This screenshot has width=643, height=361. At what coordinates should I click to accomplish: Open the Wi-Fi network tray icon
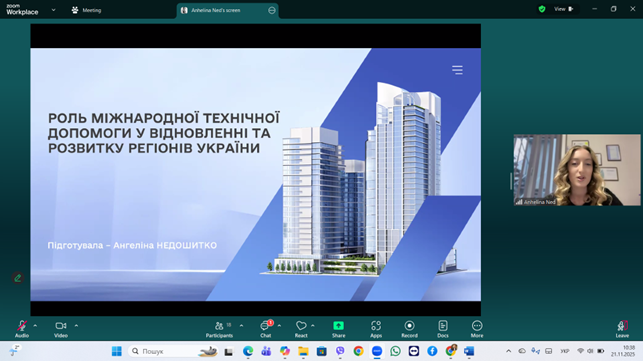(x=580, y=351)
